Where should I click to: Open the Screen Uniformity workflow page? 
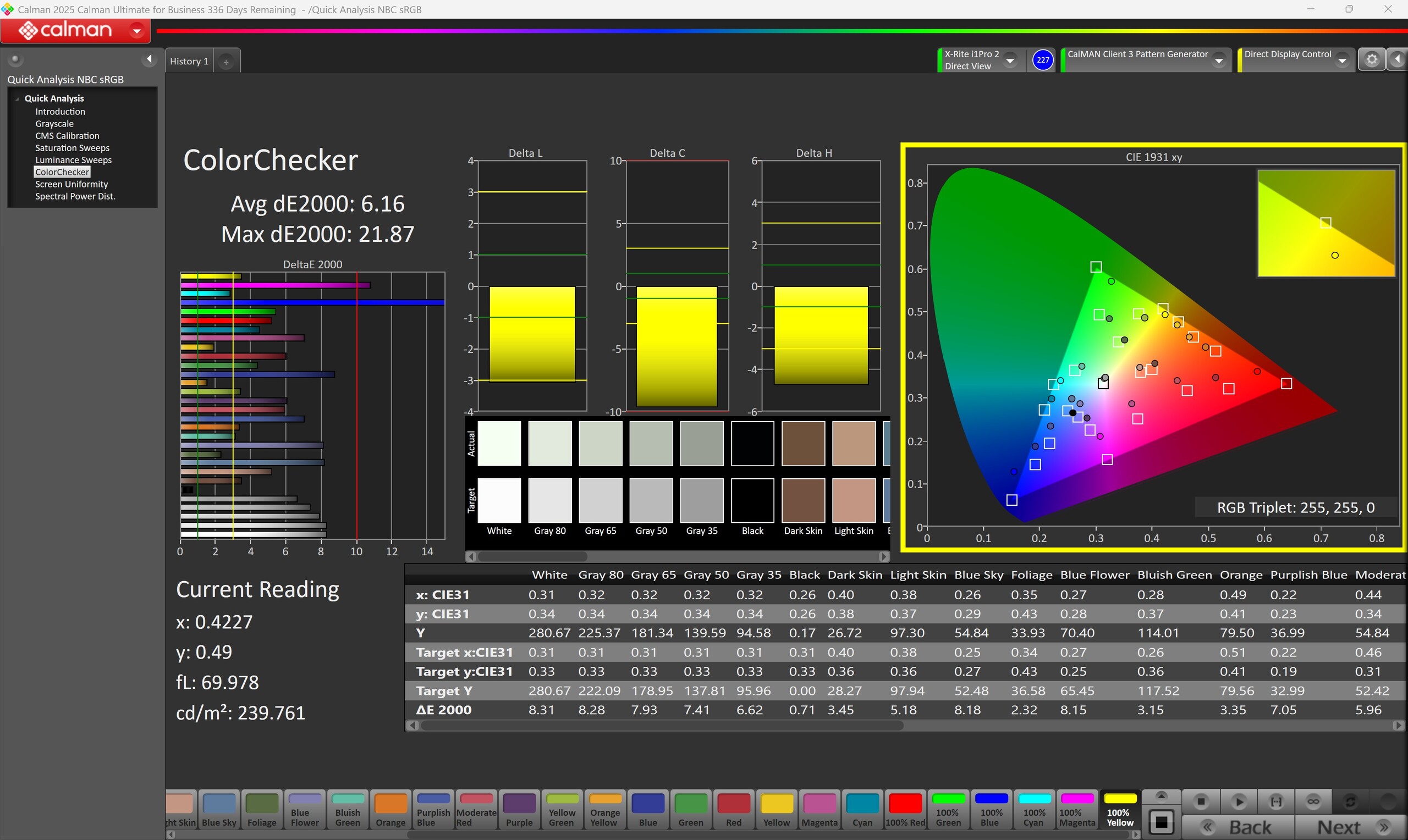(x=71, y=184)
